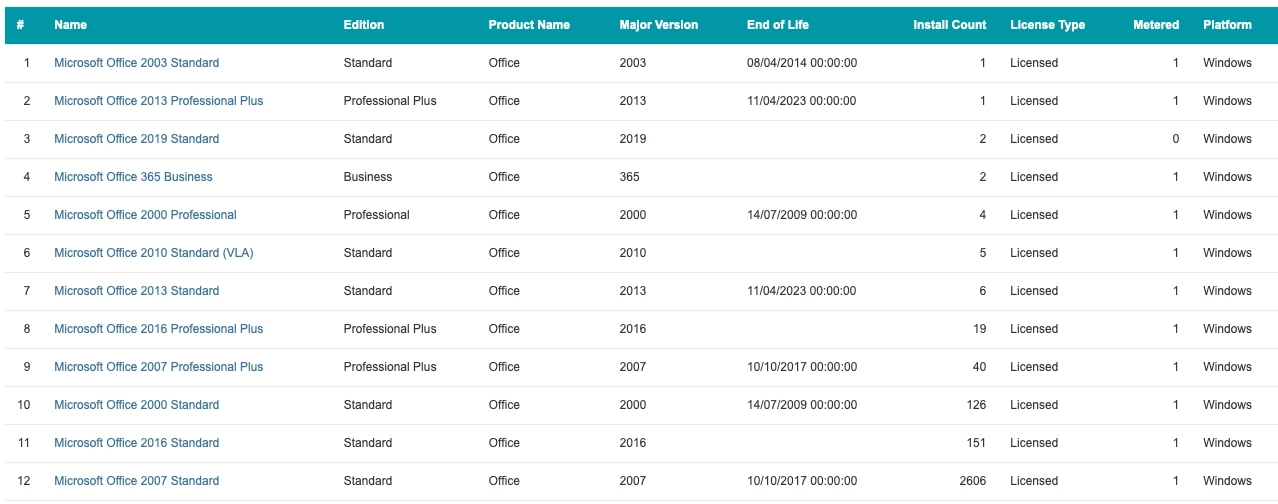The image size is (1278, 504).
Task: Click Licensed cell in Office 365 Business row
Action: [1034, 177]
